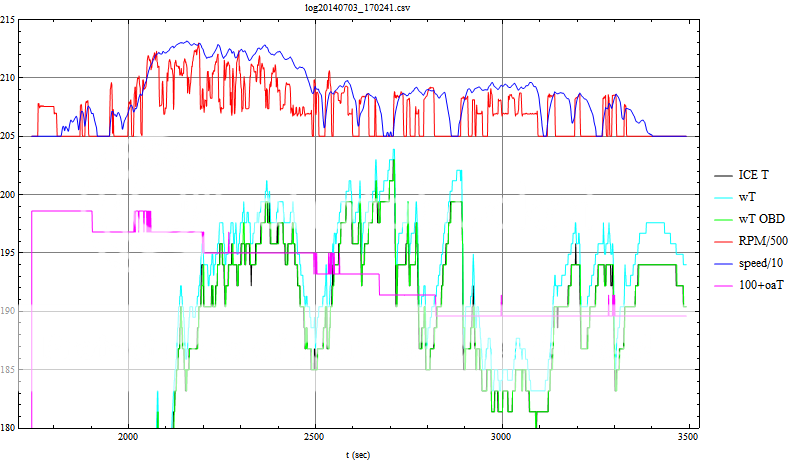Click the green wT OBD legend line

click(723, 220)
